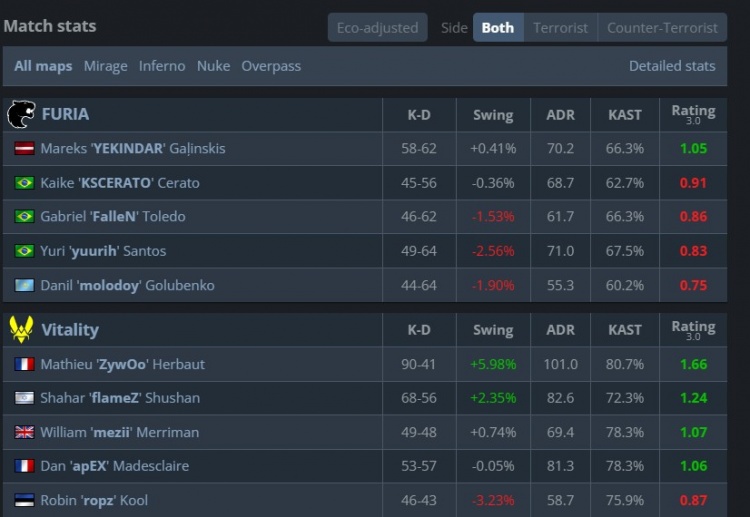
Task: Click the UK flag beside mezii
Action: [25, 432]
